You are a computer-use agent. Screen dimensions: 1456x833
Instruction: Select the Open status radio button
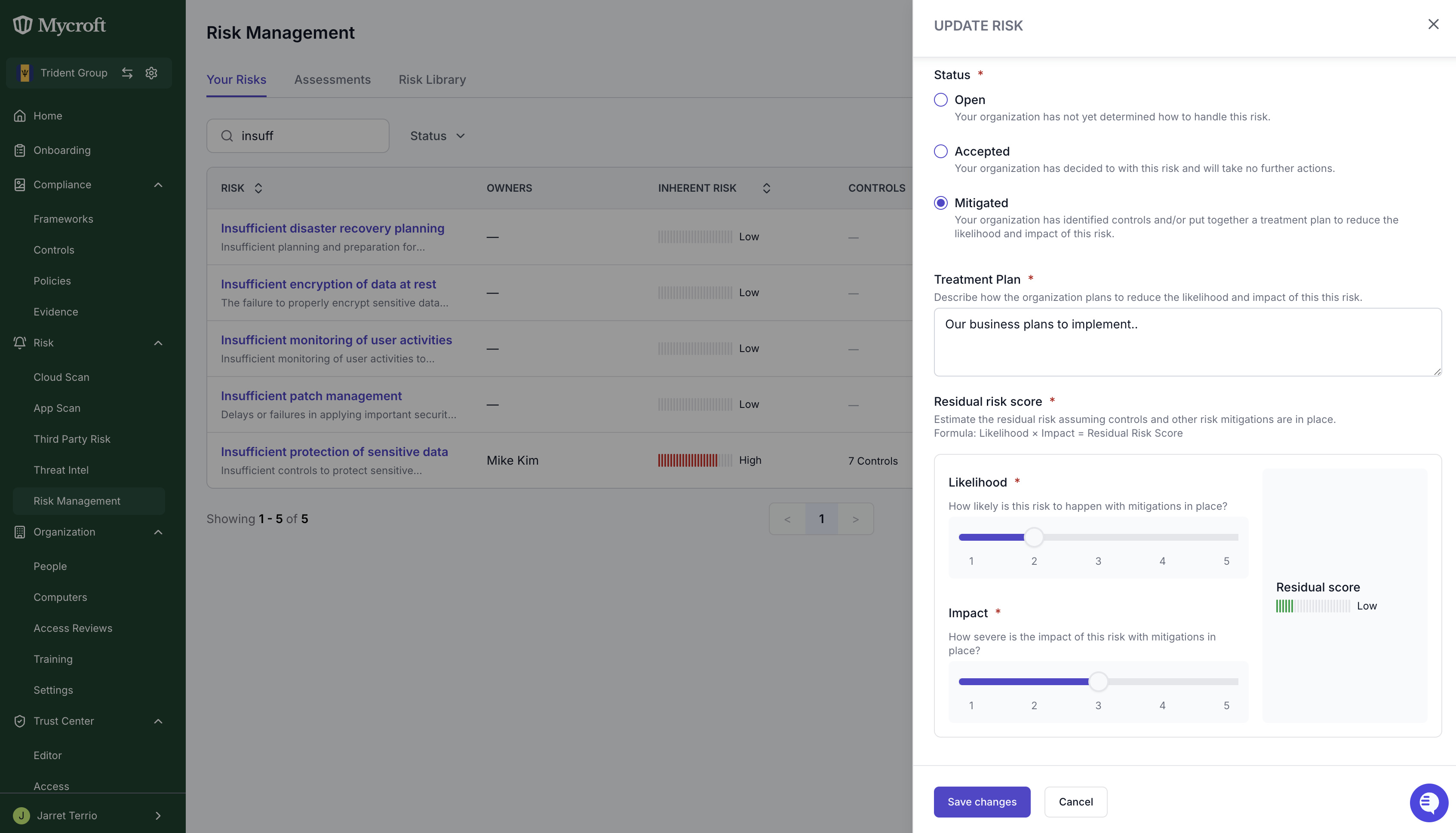coord(941,100)
